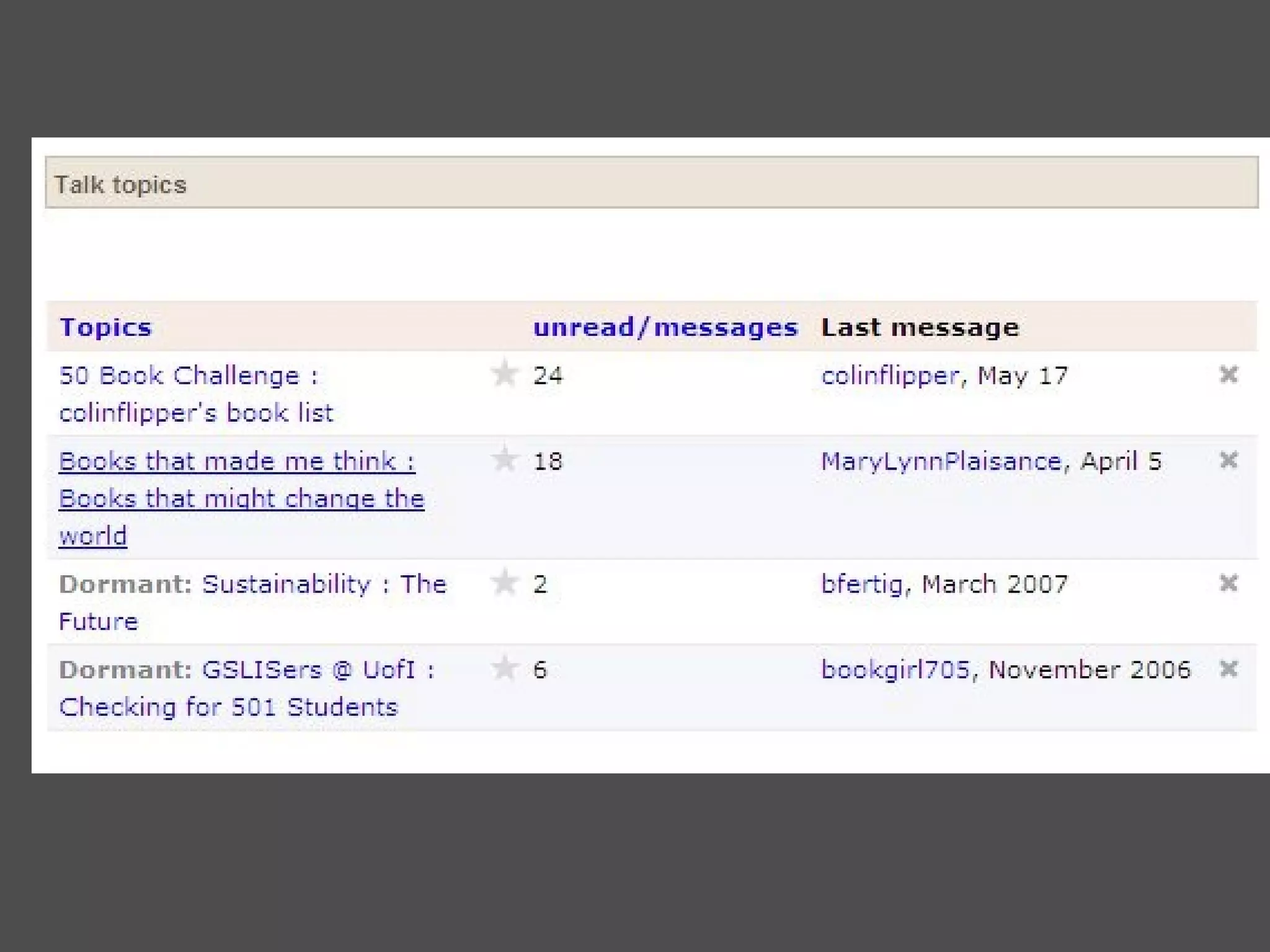
Task: Open colinflipper's book list topic
Action: pos(196,413)
